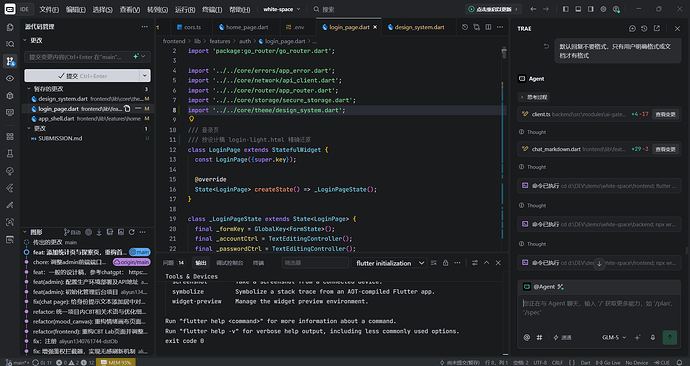Open the flutter initialization output dropdown
Viewport: 690px width, 366px height.
click(389, 263)
